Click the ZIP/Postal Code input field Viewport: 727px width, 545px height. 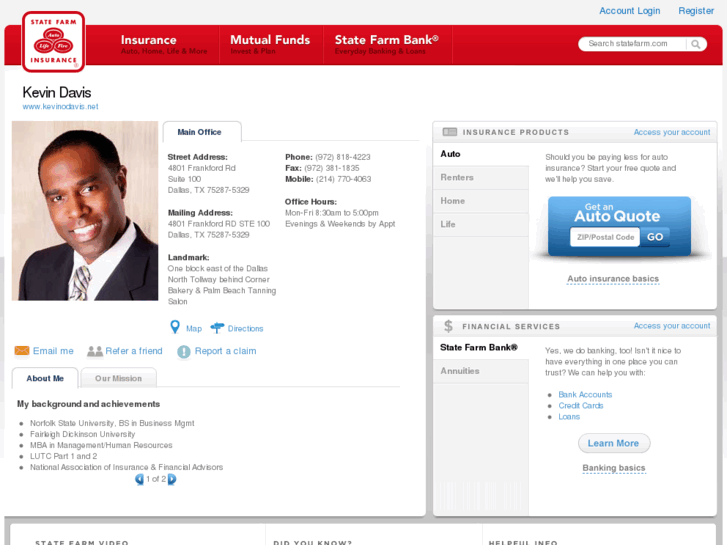pyautogui.click(x=605, y=237)
